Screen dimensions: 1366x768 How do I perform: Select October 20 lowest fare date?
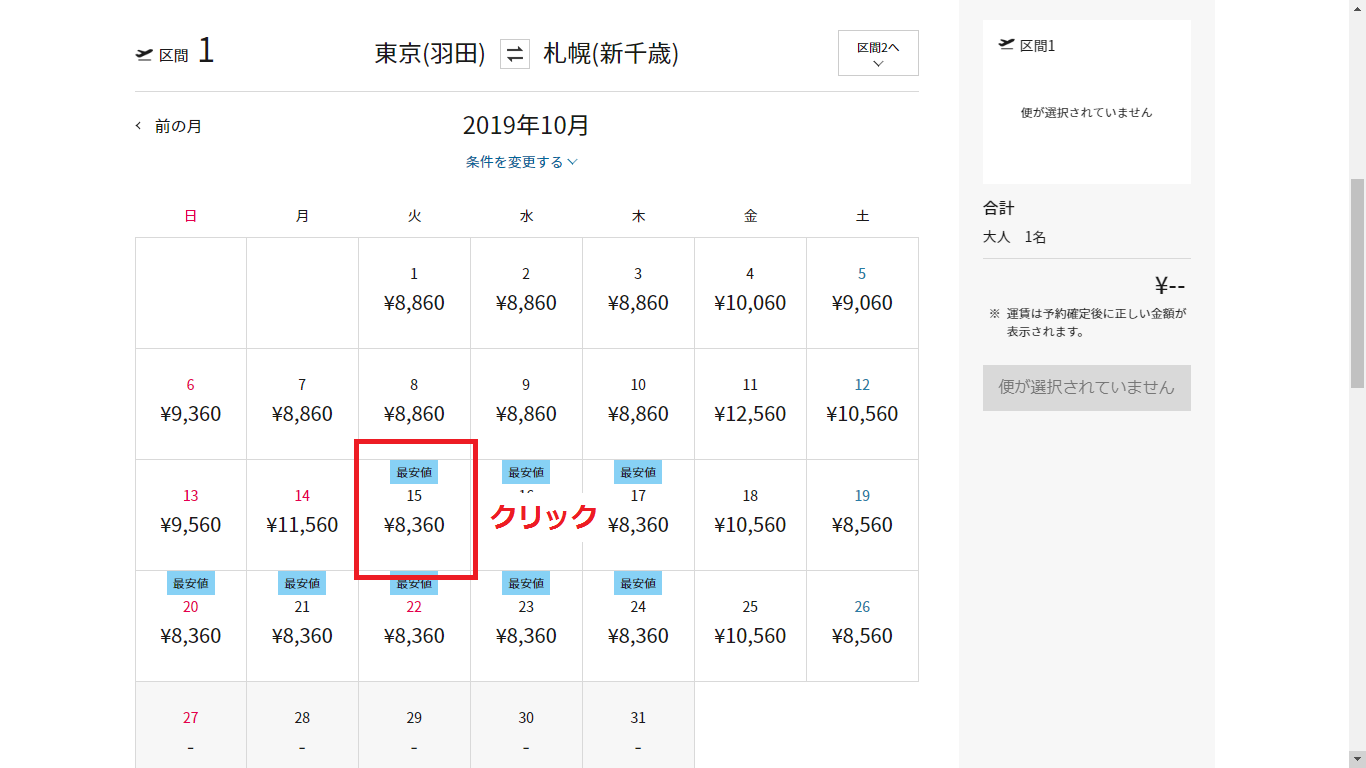point(190,625)
